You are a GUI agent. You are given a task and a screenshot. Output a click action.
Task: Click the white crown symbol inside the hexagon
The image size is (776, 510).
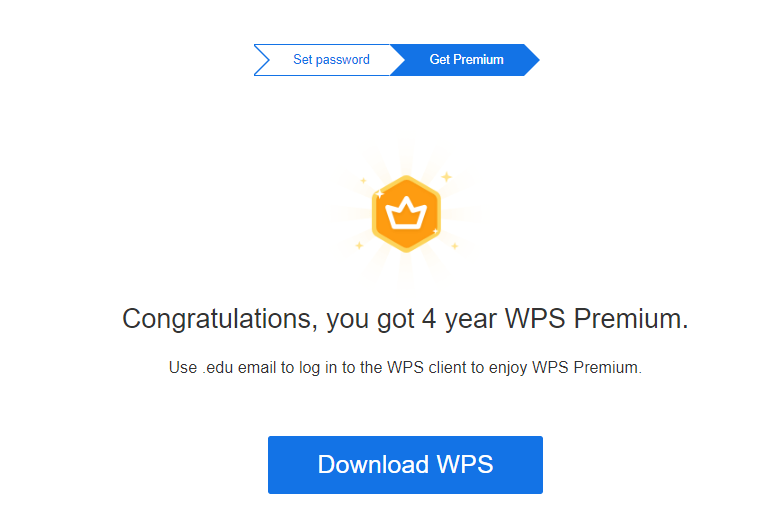pyautogui.click(x=406, y=212)
